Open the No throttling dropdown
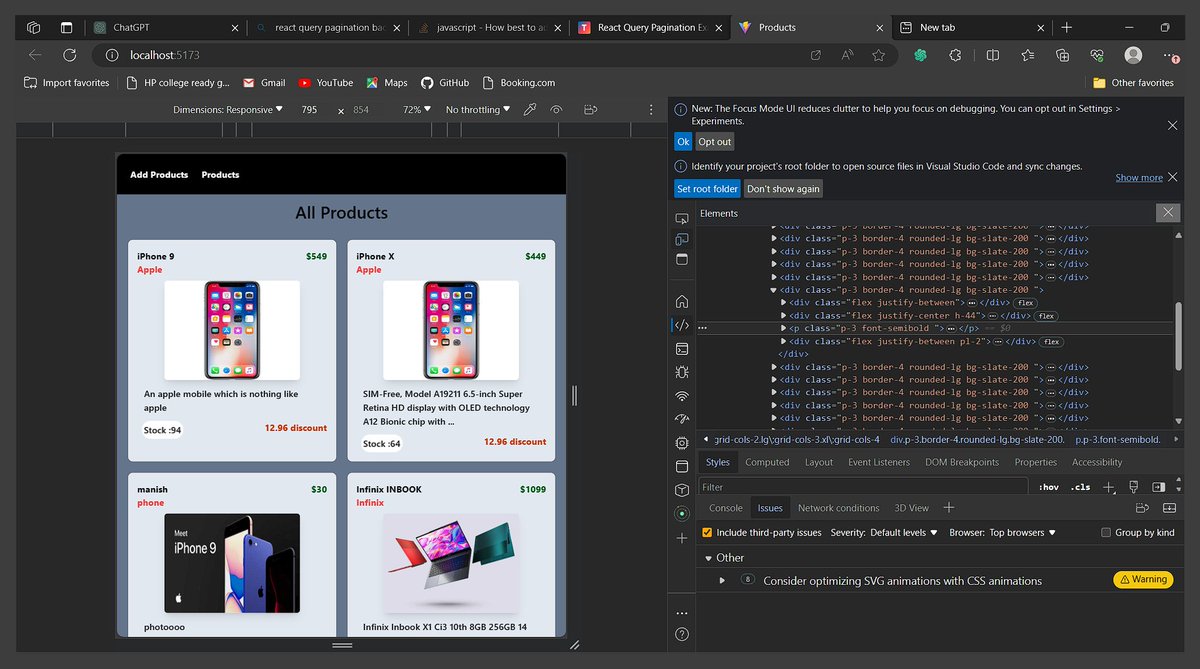Screen dimensions: 1200x669 (478, 109)
